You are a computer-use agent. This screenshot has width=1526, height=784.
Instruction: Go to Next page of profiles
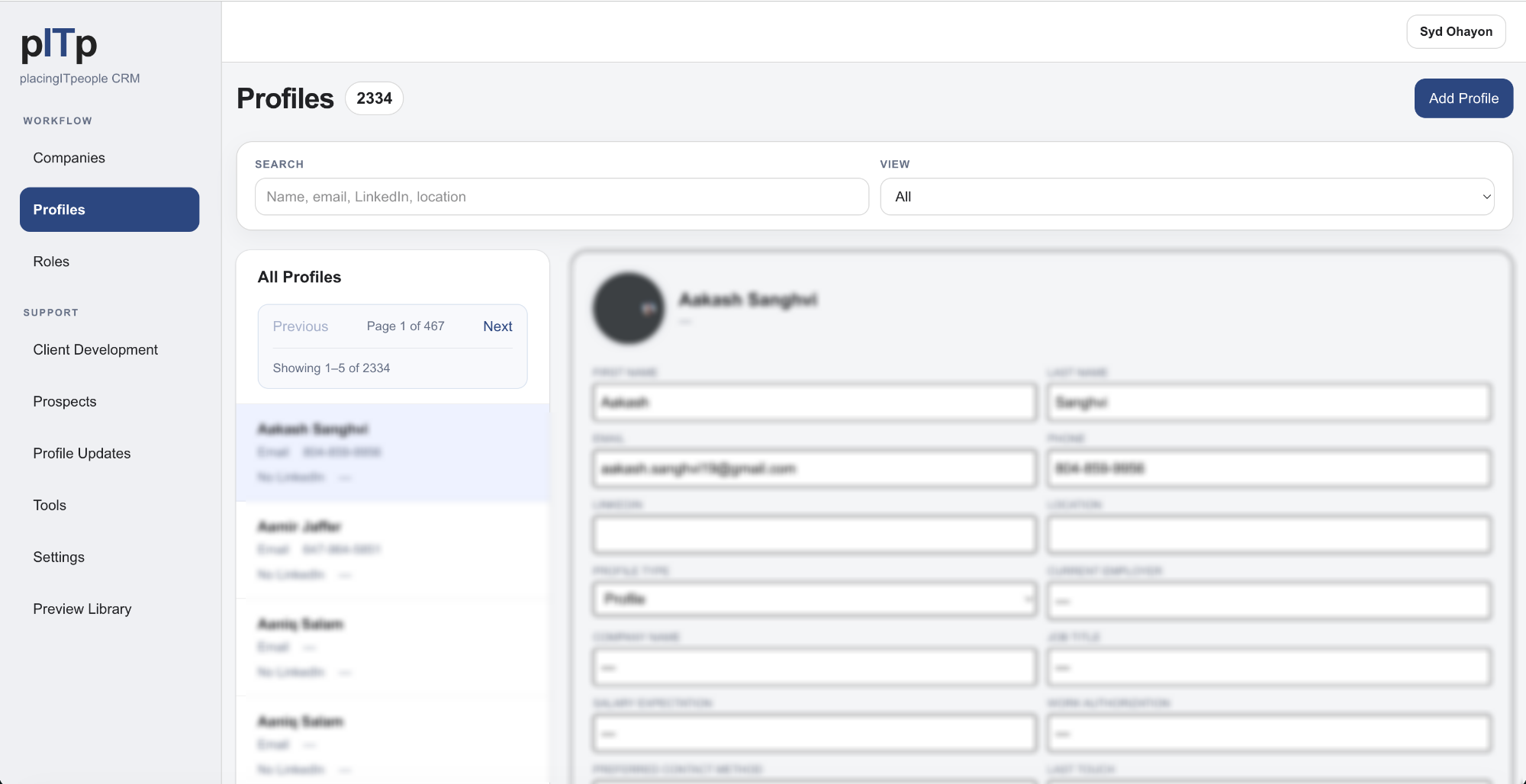[497, 326]
